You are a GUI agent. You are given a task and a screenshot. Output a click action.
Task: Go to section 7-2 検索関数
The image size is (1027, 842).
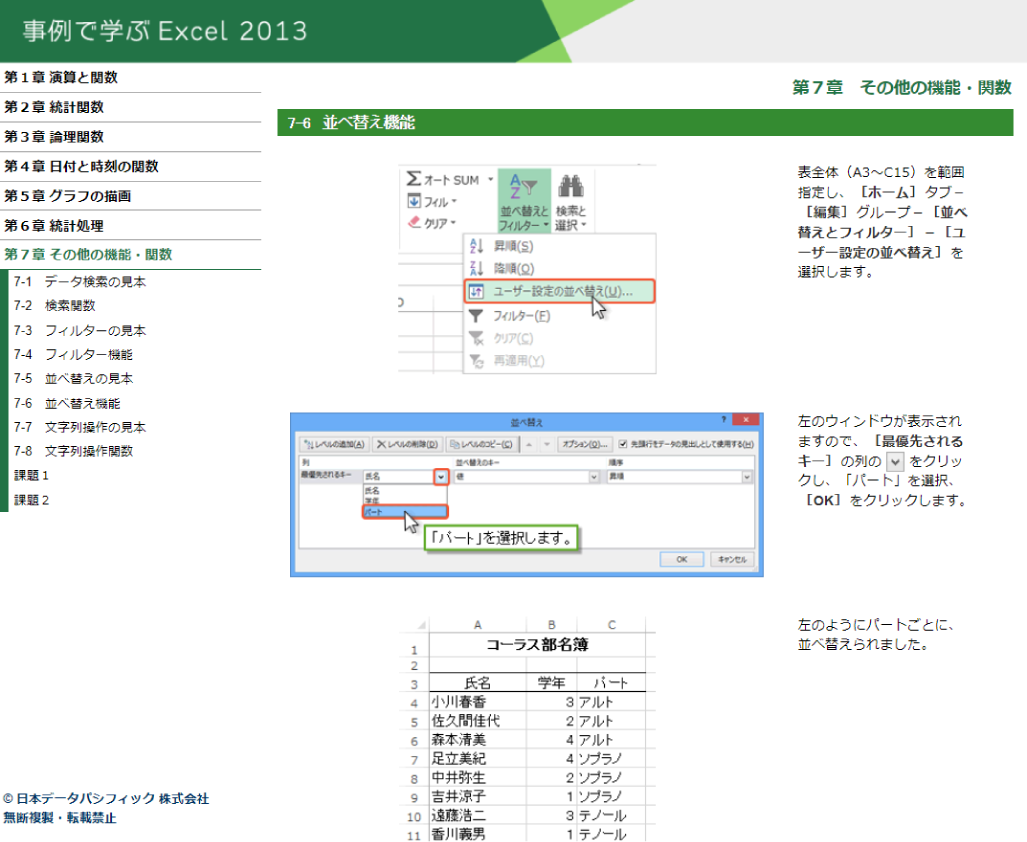[x=54, y=306]
